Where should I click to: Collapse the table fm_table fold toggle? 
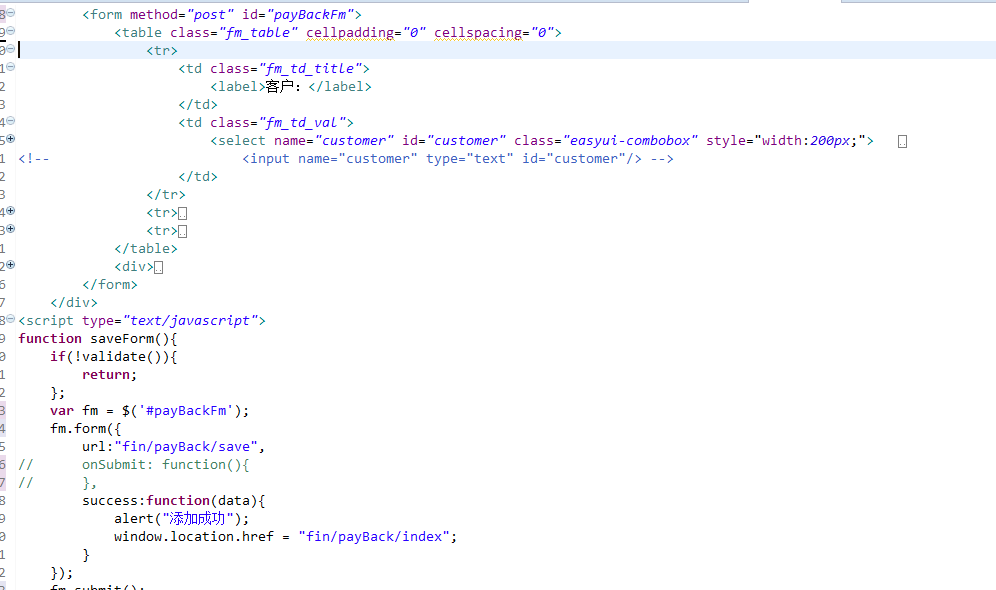[x=11, y=30]
